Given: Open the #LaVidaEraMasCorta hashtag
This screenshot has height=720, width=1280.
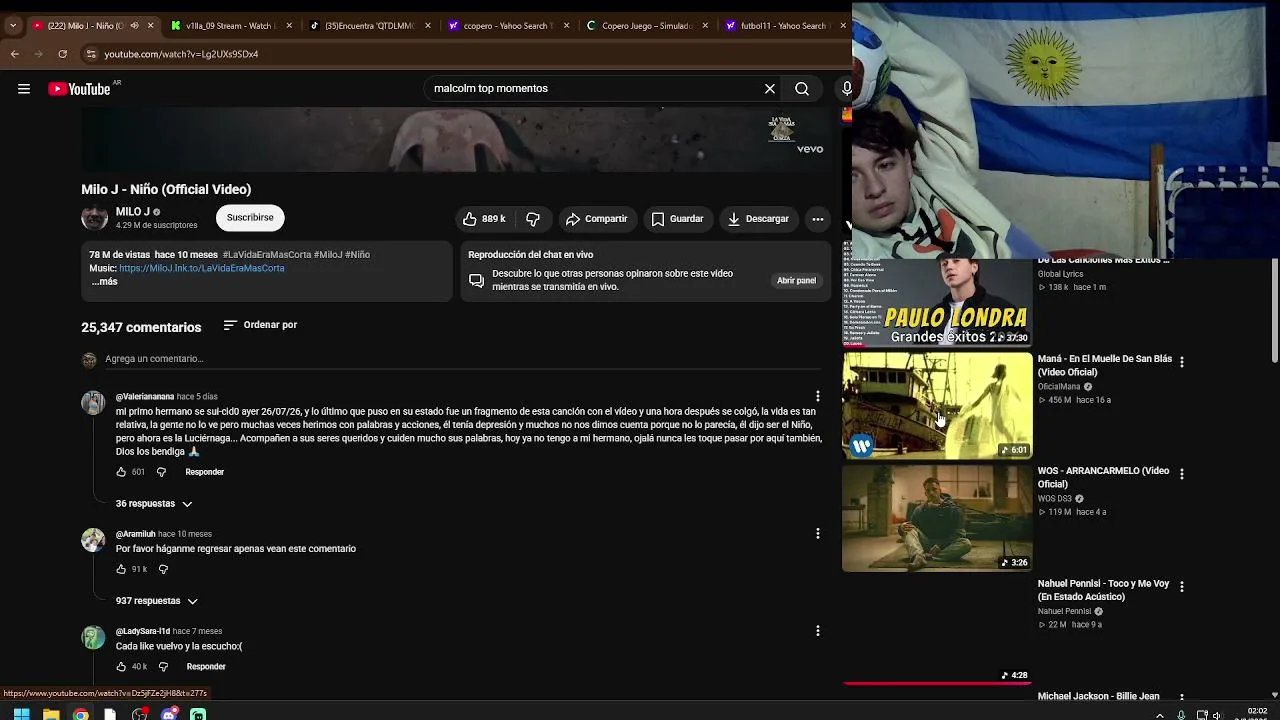Looking at the screenshot, I should pyautogui.click(x=267, y=255).
